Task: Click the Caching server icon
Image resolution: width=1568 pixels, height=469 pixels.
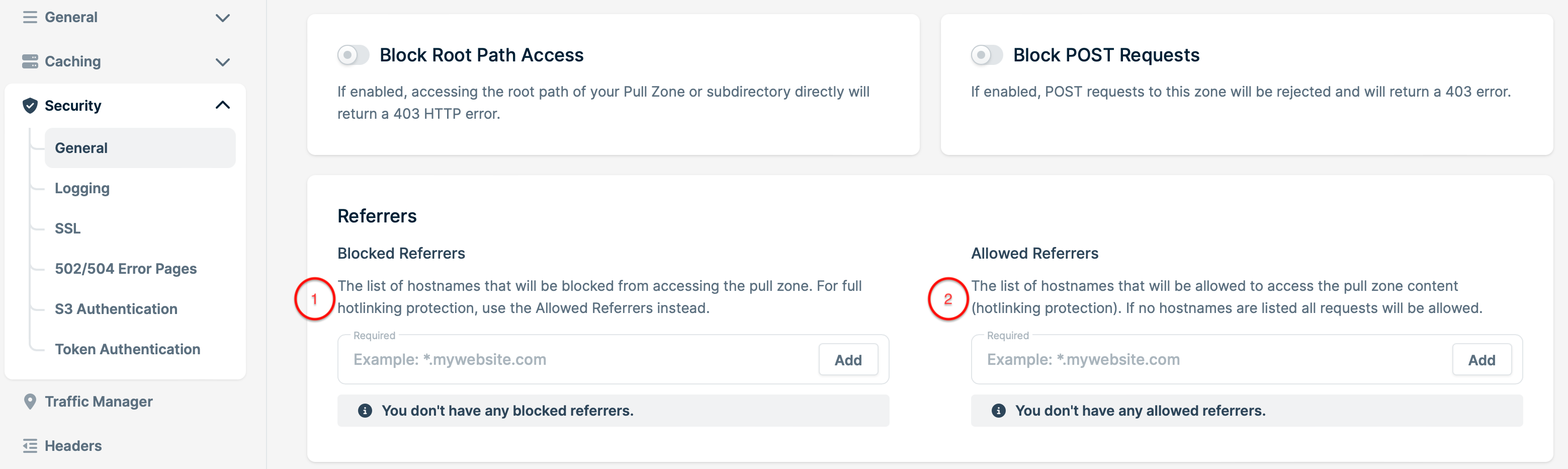Action: point(30,61)
